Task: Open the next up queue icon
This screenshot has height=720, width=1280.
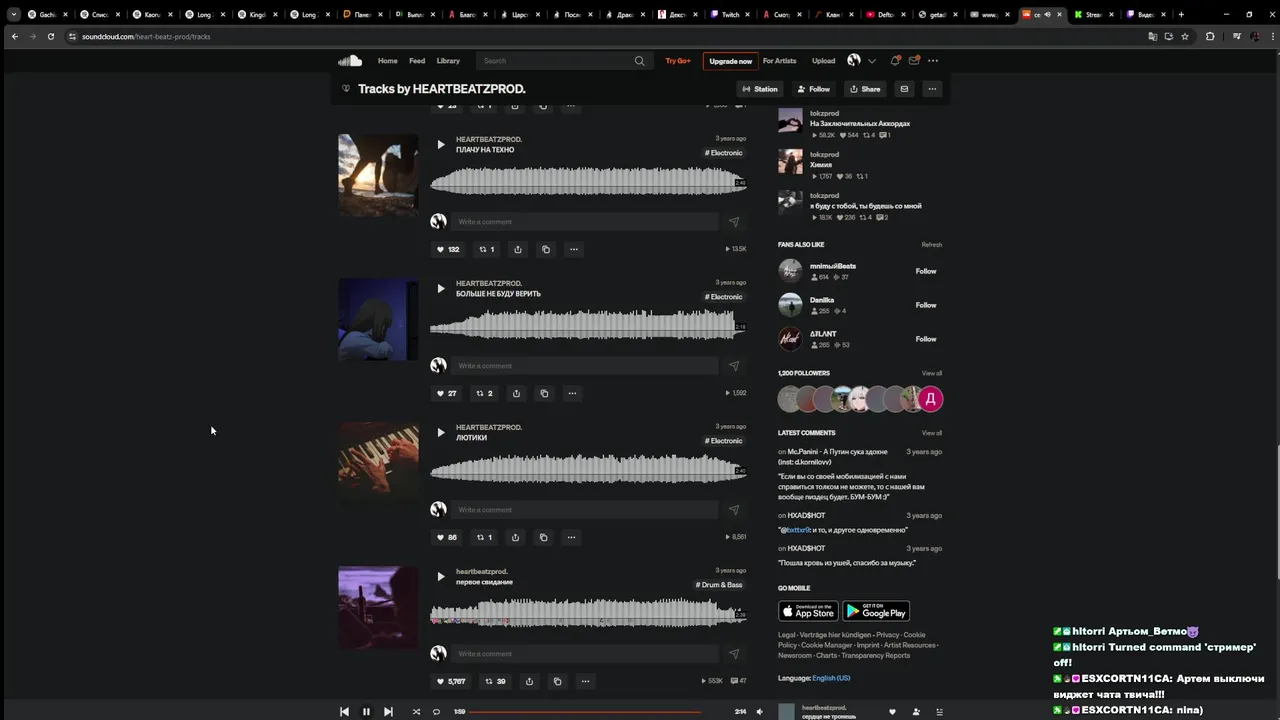Action: click(939, 712)
